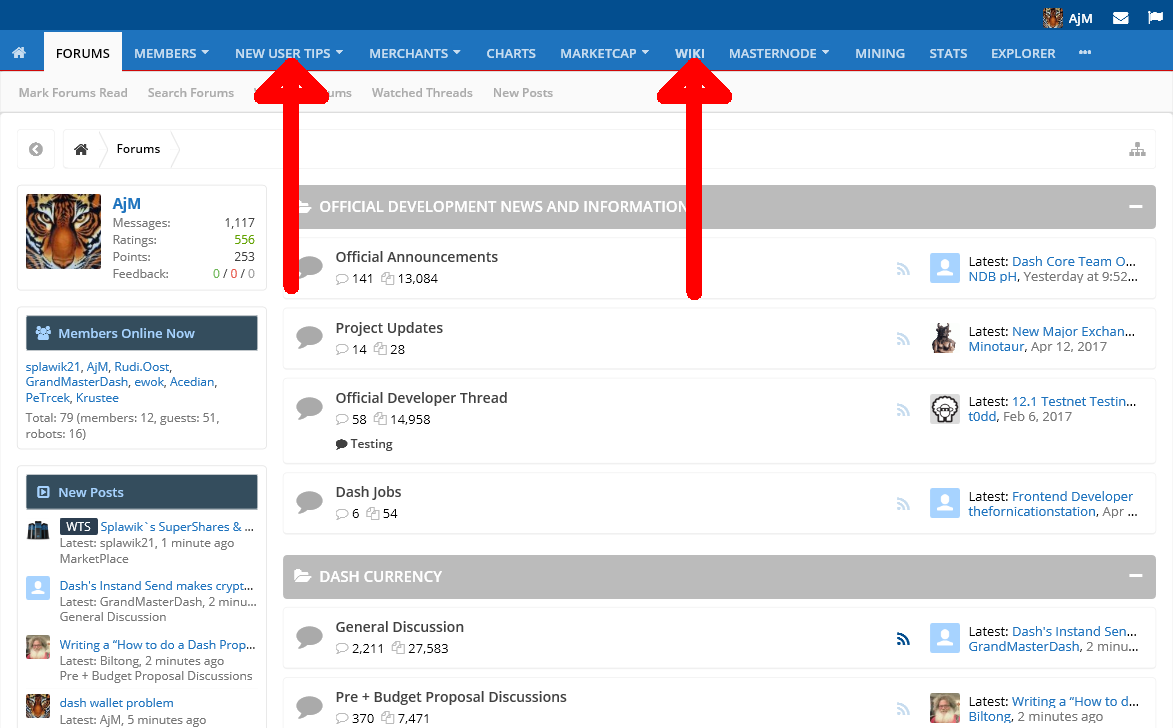Click the breadcrumb home icon
1173x728 pixels.
point(81,149)
